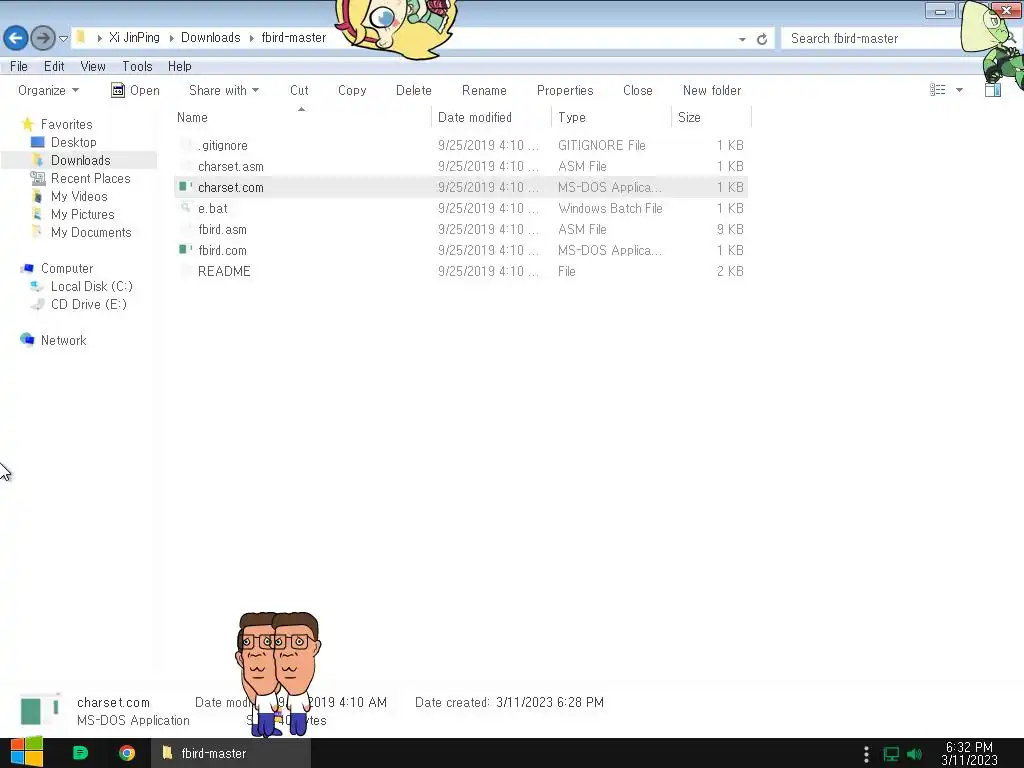Go back with the Back arrow button

coord(16,38)
